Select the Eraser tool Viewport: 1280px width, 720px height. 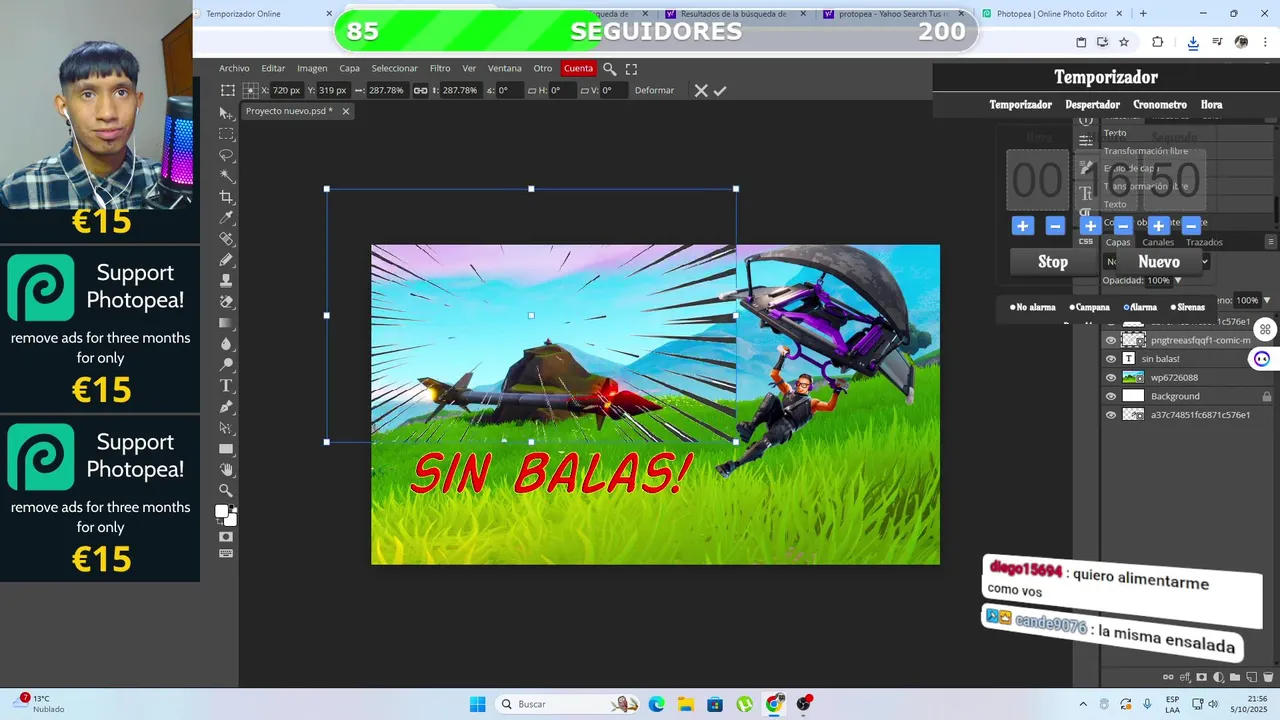(226, 302)
